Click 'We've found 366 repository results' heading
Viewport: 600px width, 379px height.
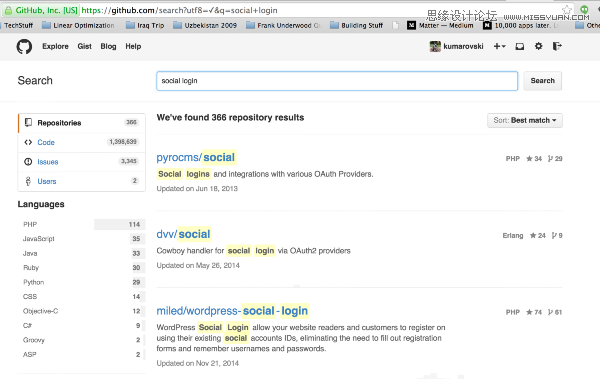pos(230,118)
